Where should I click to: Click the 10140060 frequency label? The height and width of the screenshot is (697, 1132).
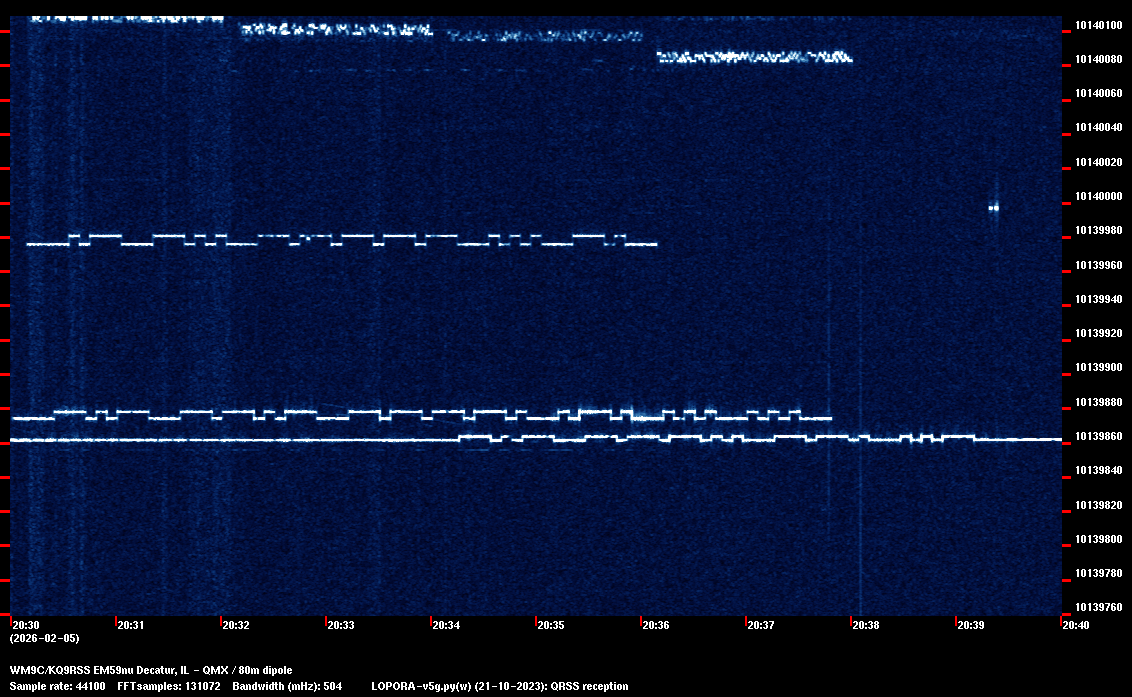click(x=1098, y=93)
